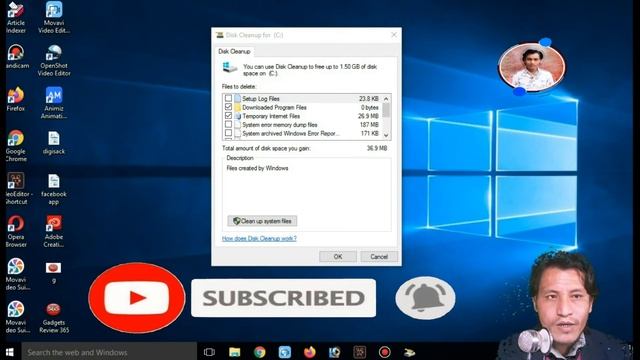Click the Disk Cleanup taskbar icon
This screenshot has height=360, width=640.
[409, 352]
